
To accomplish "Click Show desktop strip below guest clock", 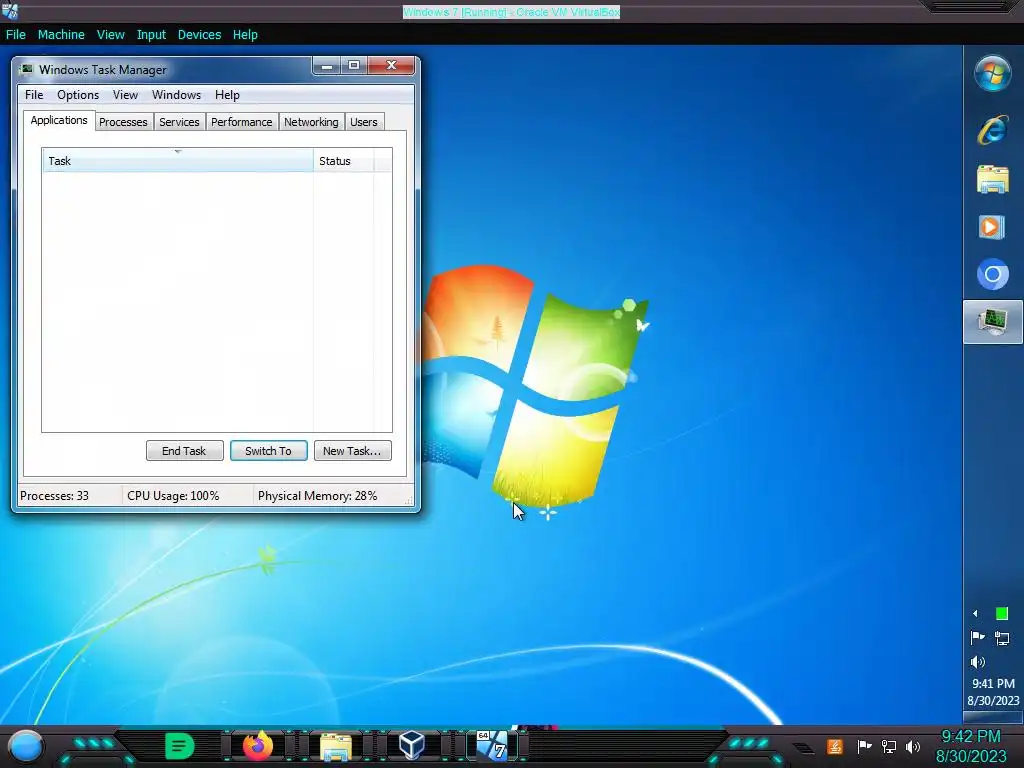I will click(x=993, y=717).
